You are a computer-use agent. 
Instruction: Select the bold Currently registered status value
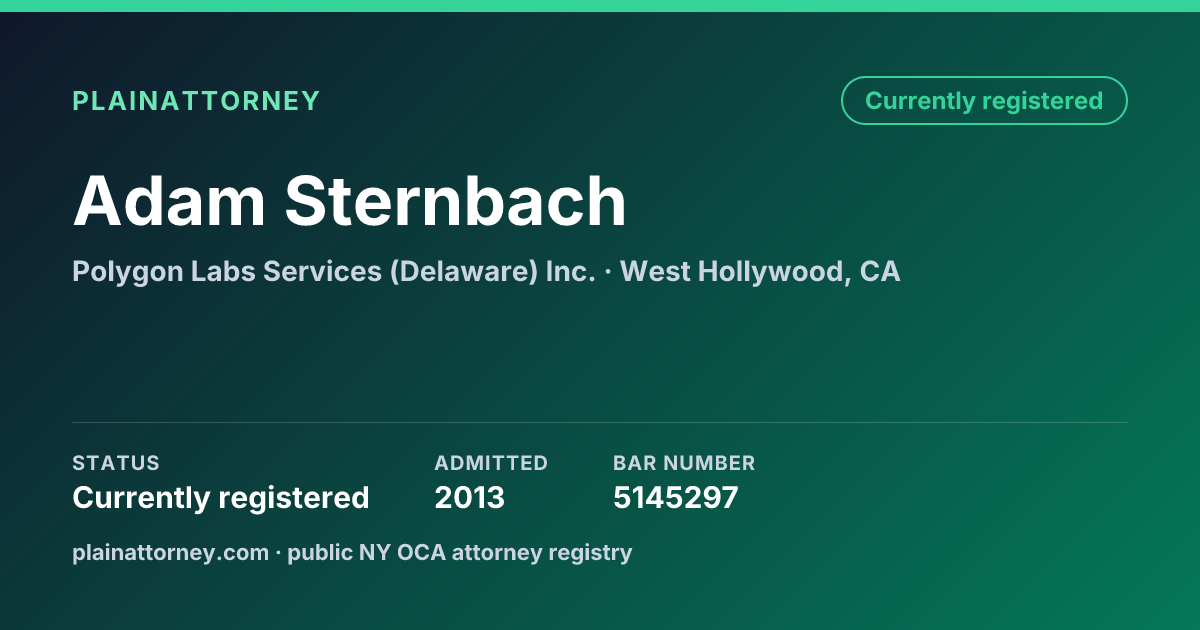tap(221, 497)
